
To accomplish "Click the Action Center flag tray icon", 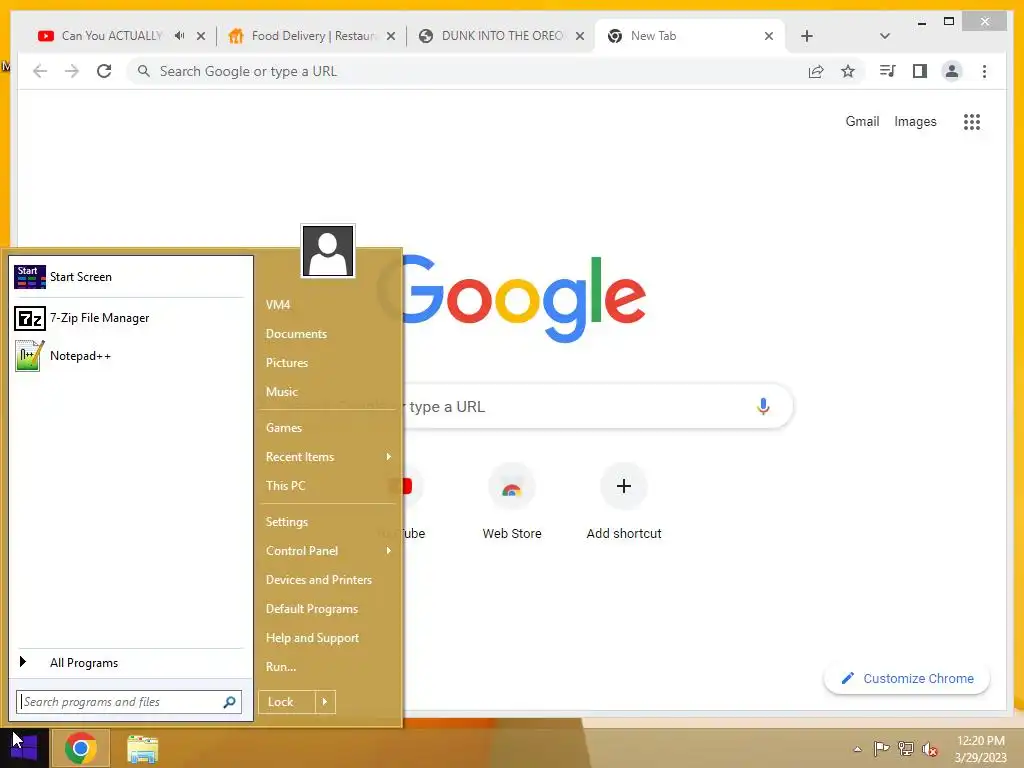I will (x=881, y=748).
